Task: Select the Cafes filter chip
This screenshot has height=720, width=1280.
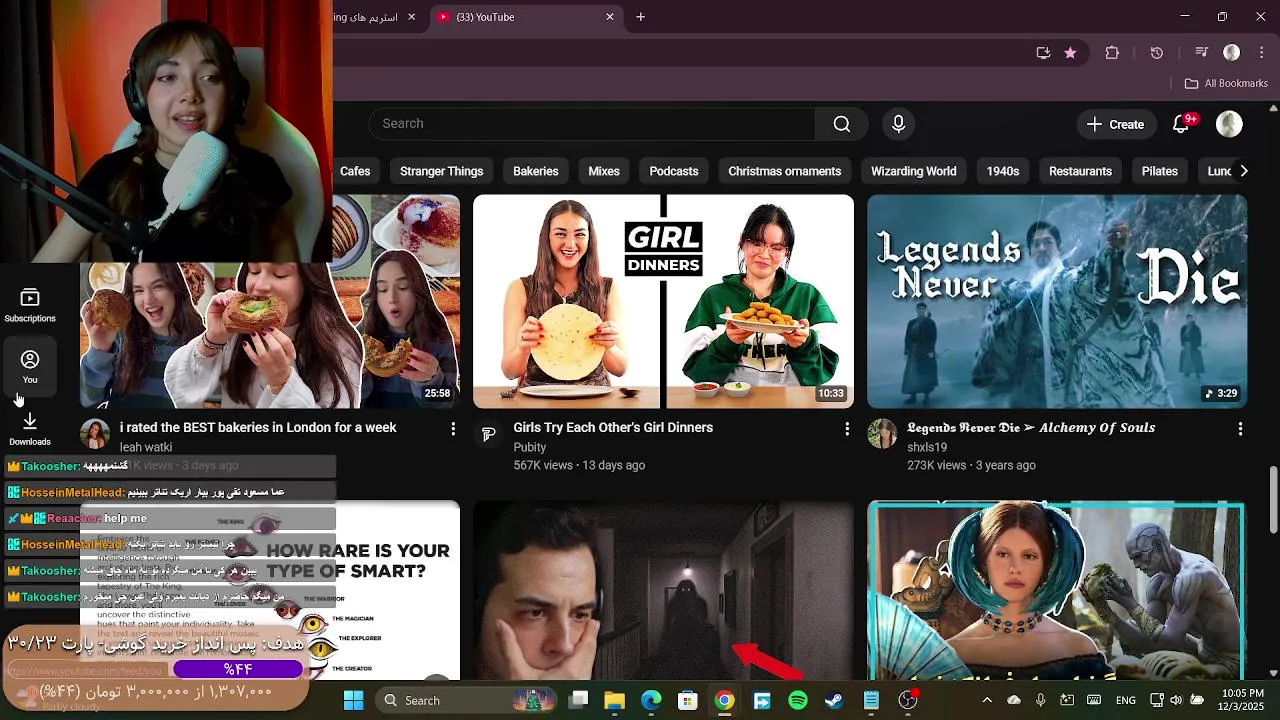Action: pos(355,171)
